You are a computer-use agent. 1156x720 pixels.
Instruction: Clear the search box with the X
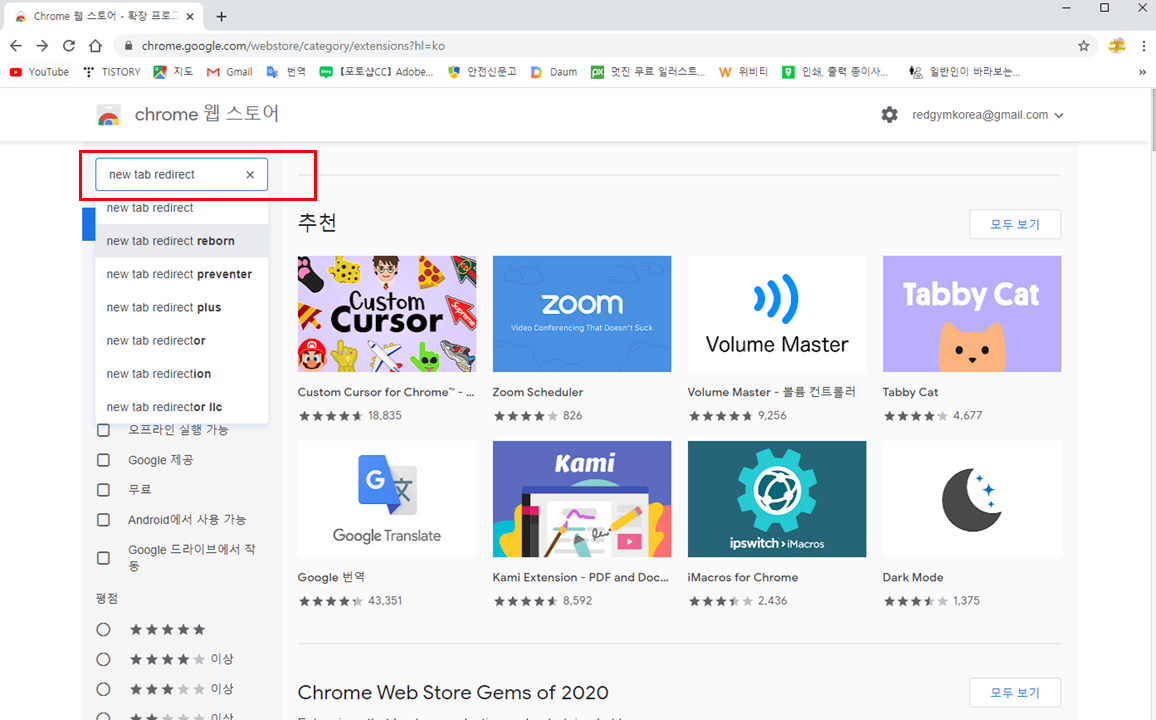tap(250, 175)
